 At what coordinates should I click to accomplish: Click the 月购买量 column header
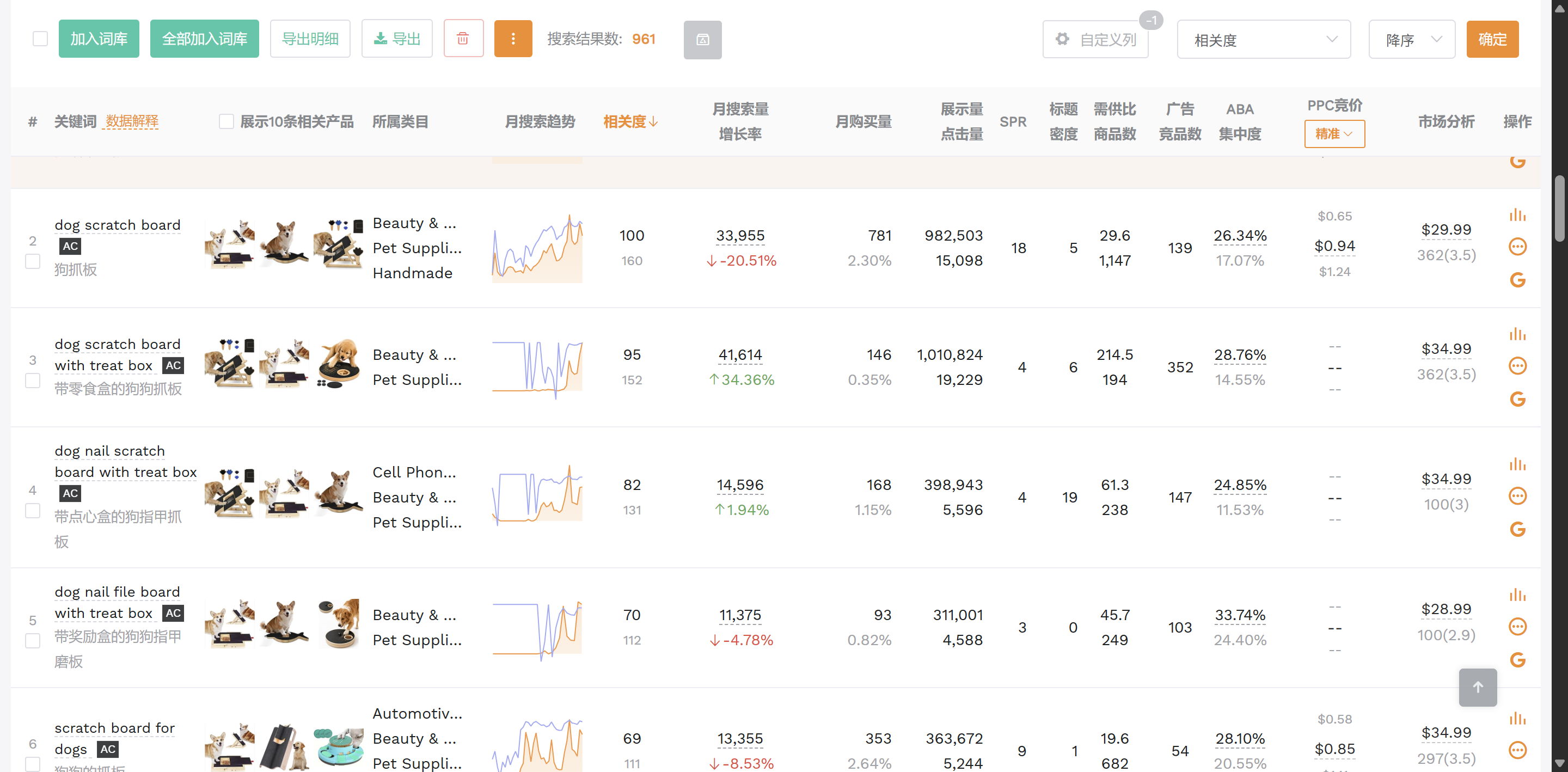[x=863, y=122]
